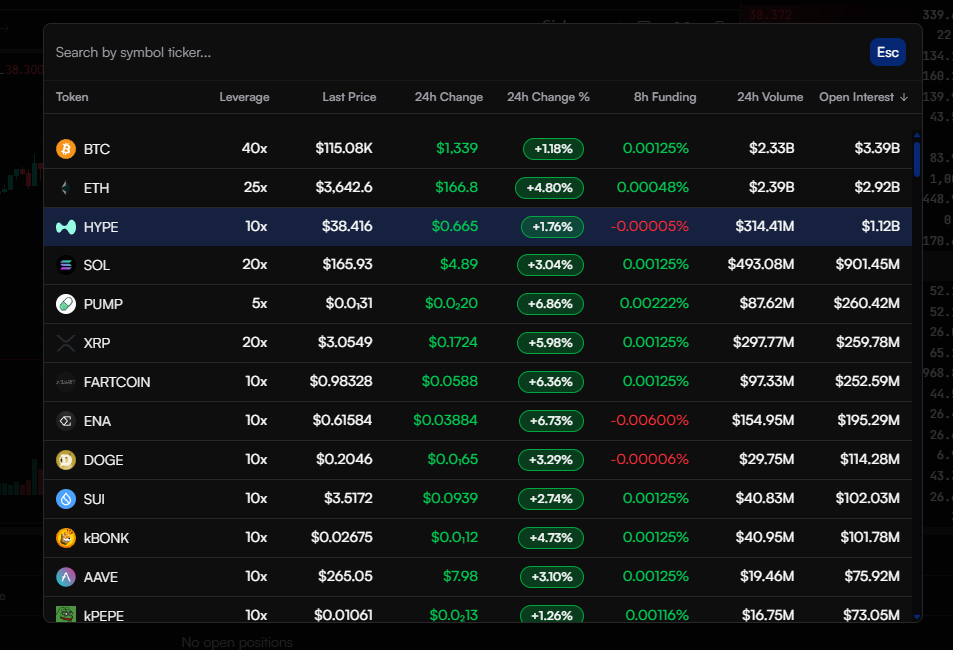Sort by the 8h Funding column

pos(664,97)
